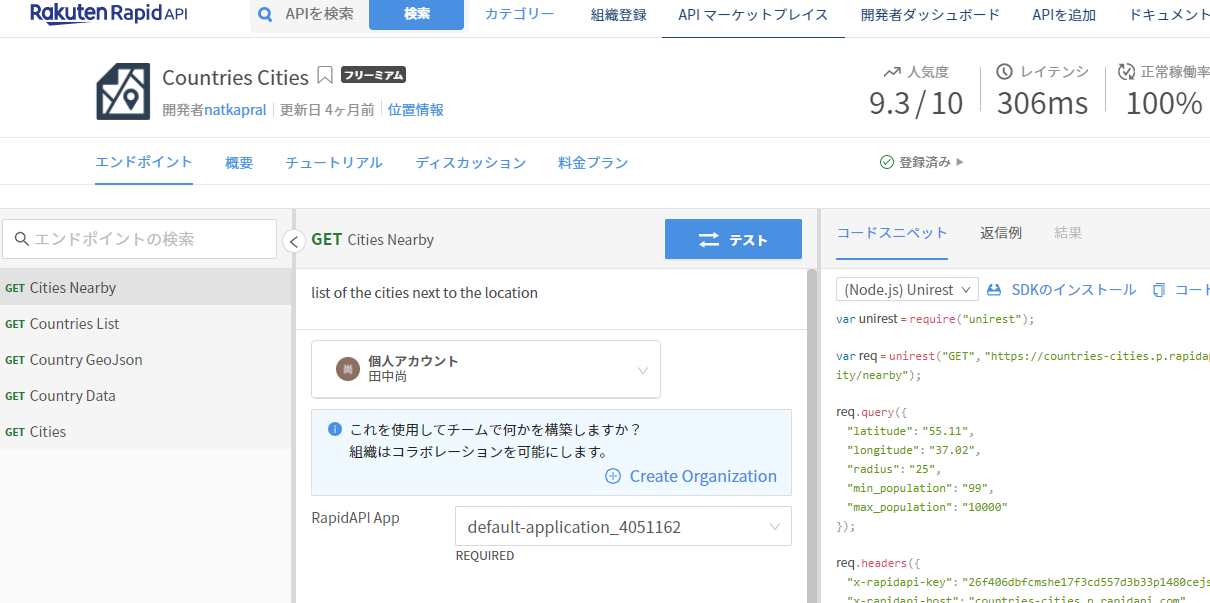
Task: Bookmark the Countries Cities API
Action: (324, 76)
